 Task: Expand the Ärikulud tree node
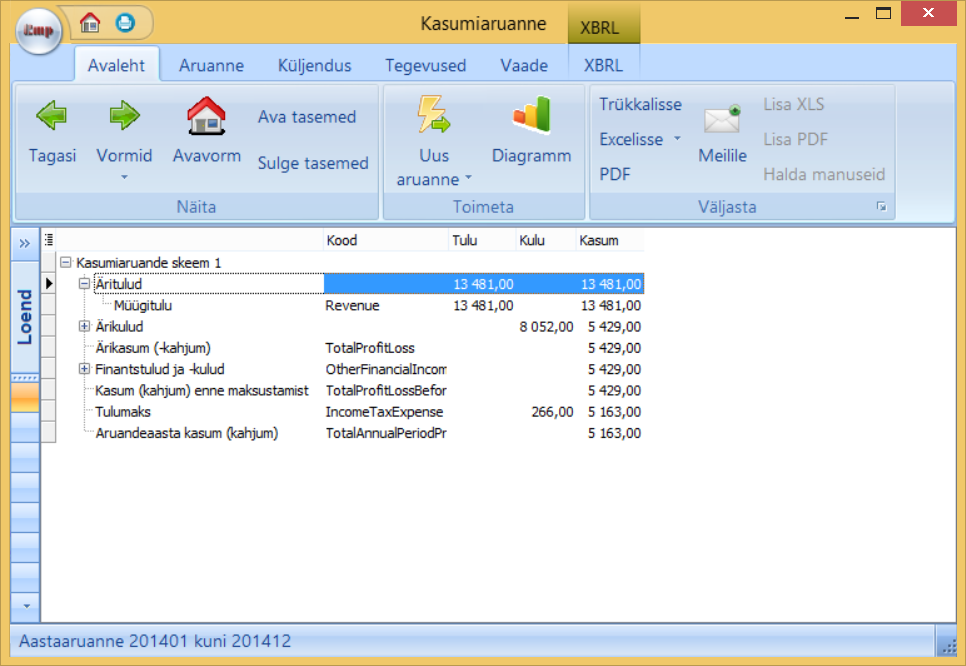click(85, 327)
